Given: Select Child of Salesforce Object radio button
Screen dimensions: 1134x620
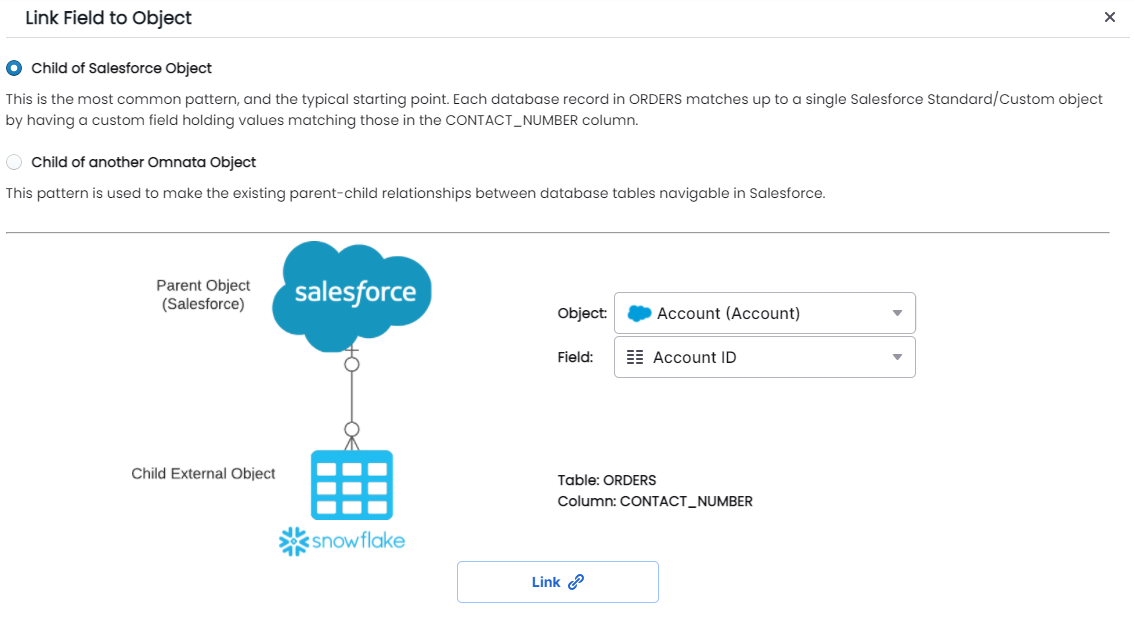Looking at the screenshot, I should (x=14, y=68).
